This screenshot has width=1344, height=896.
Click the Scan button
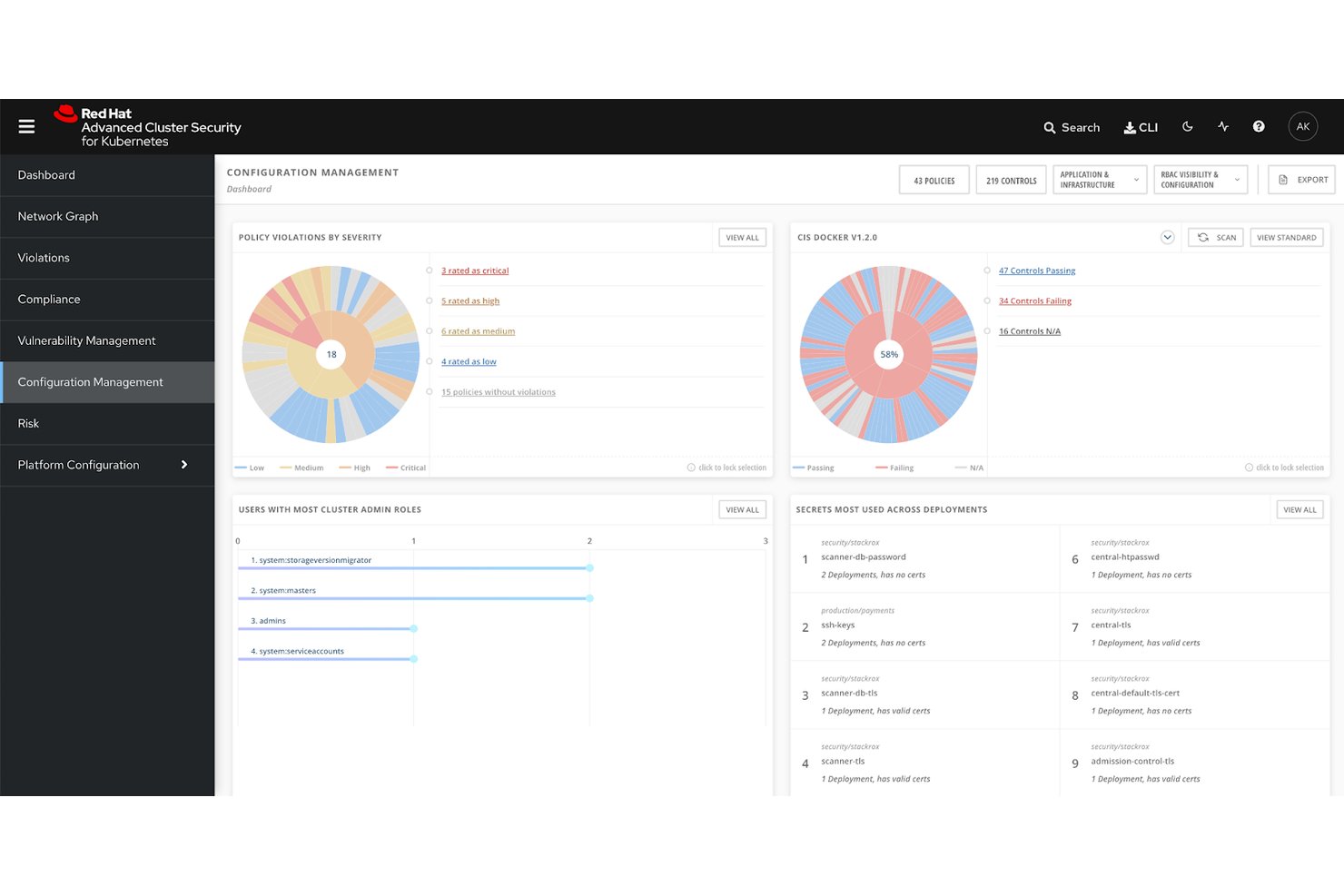click(x=1216, y=238)
